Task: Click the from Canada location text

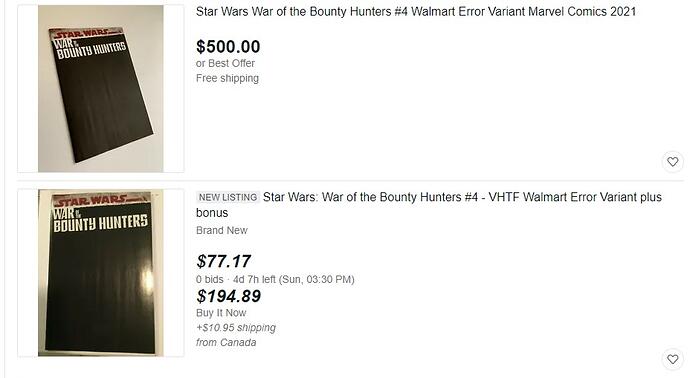Action: point(226,342)
